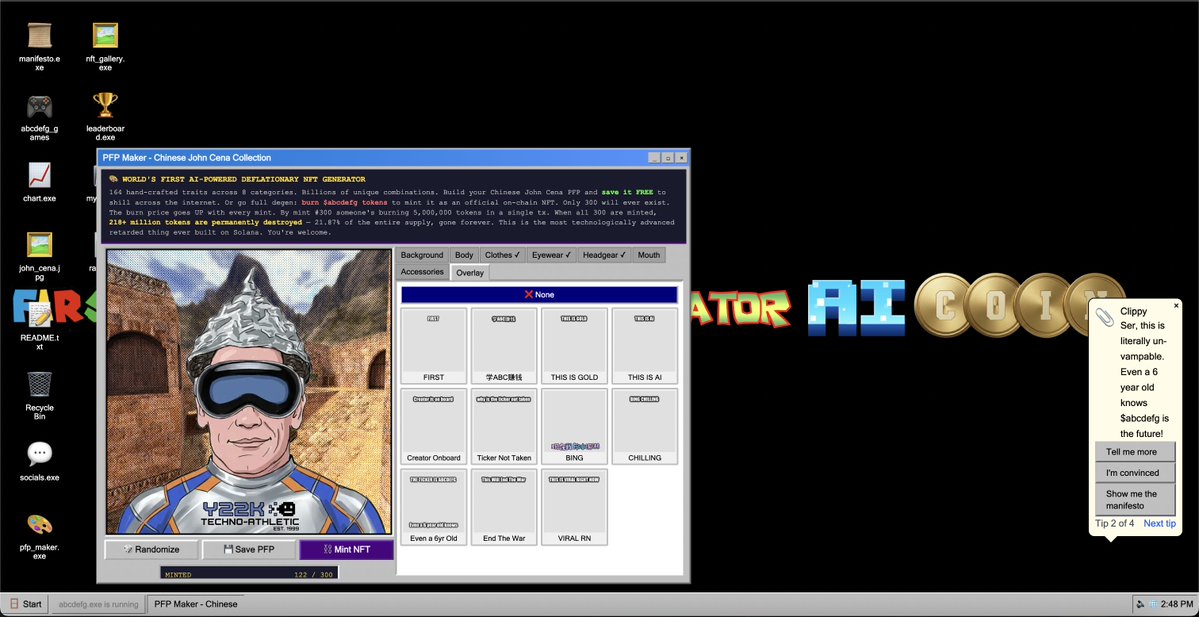Screen dimensions: 1199x617
Task: Open john_cena.jpg desktop icon
Action: point(40,256)
